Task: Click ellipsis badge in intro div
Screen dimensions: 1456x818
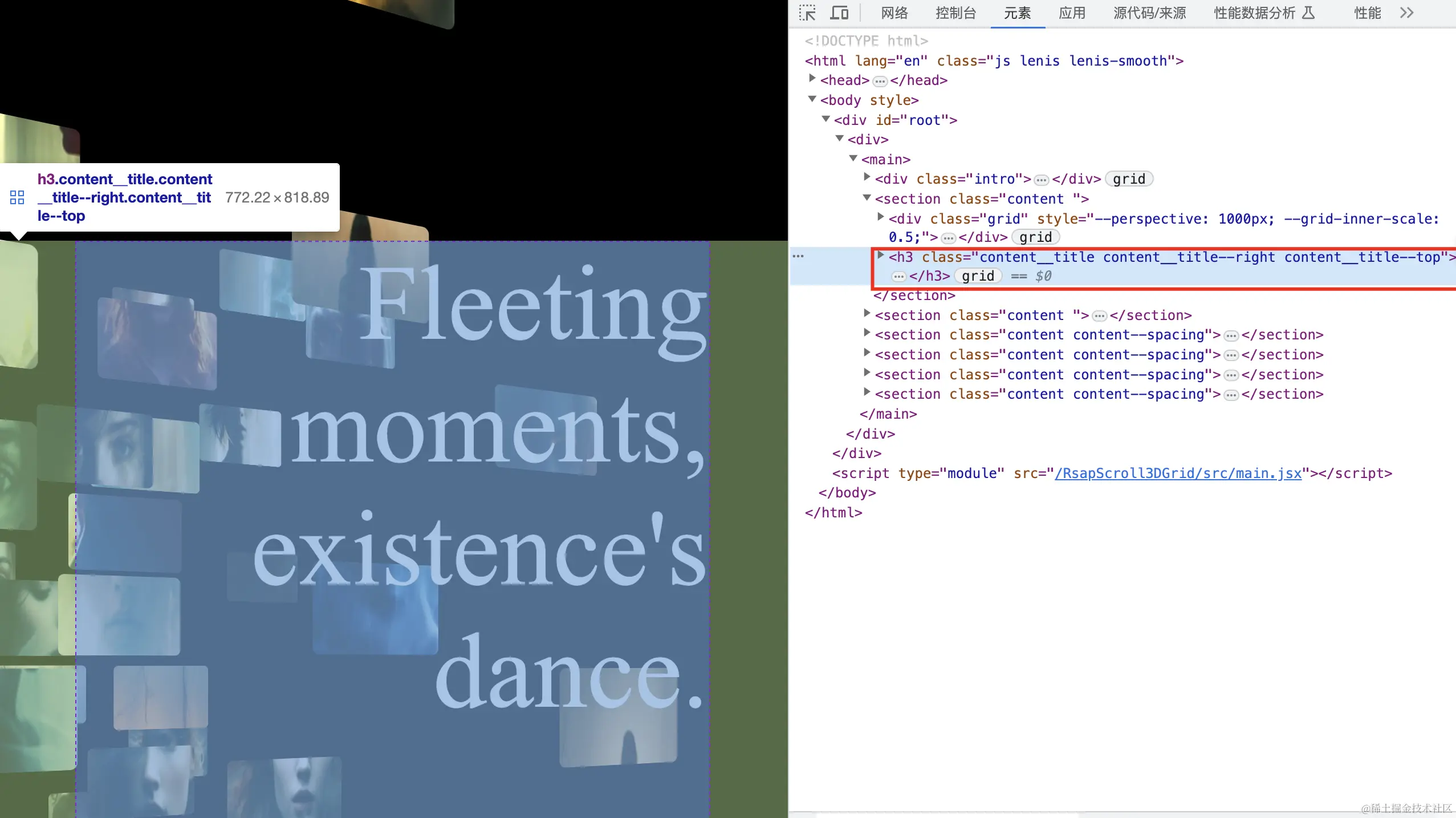Action: pos(1041,180)
